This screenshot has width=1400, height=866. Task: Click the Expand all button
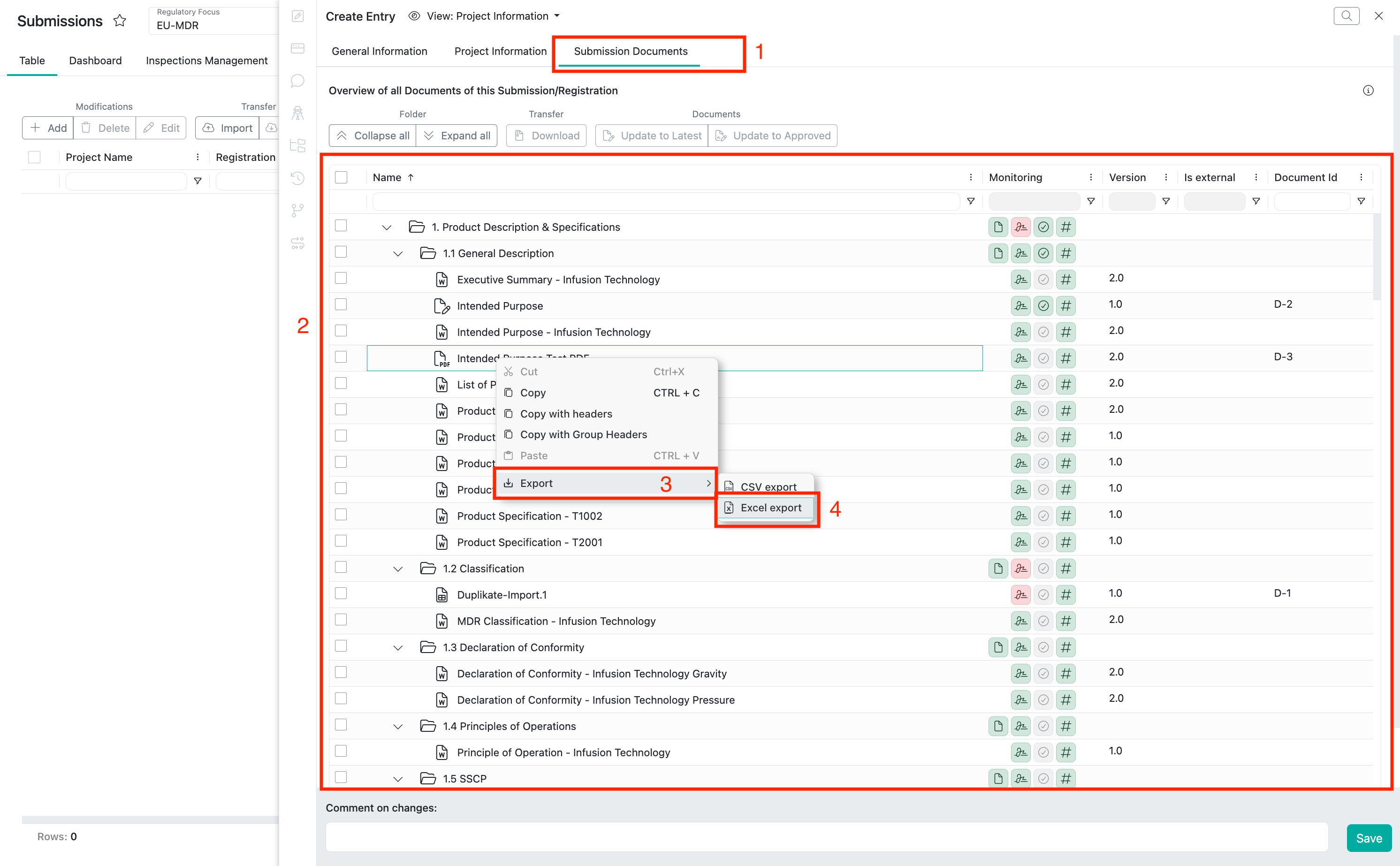457,136
